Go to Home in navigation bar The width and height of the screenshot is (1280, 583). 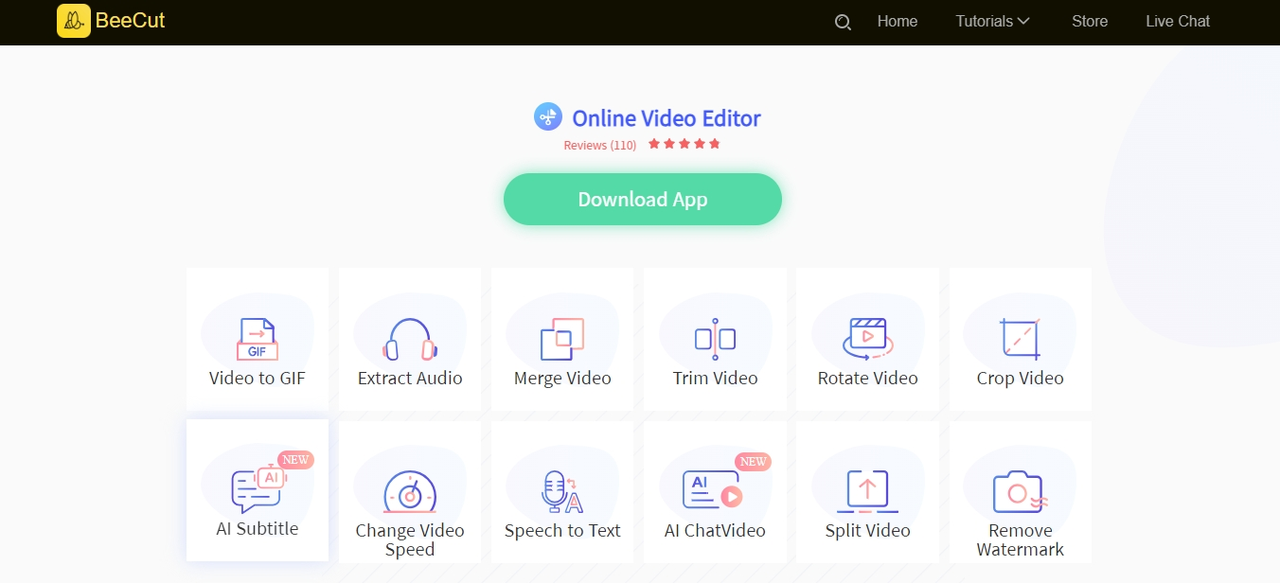click(897, 21)
